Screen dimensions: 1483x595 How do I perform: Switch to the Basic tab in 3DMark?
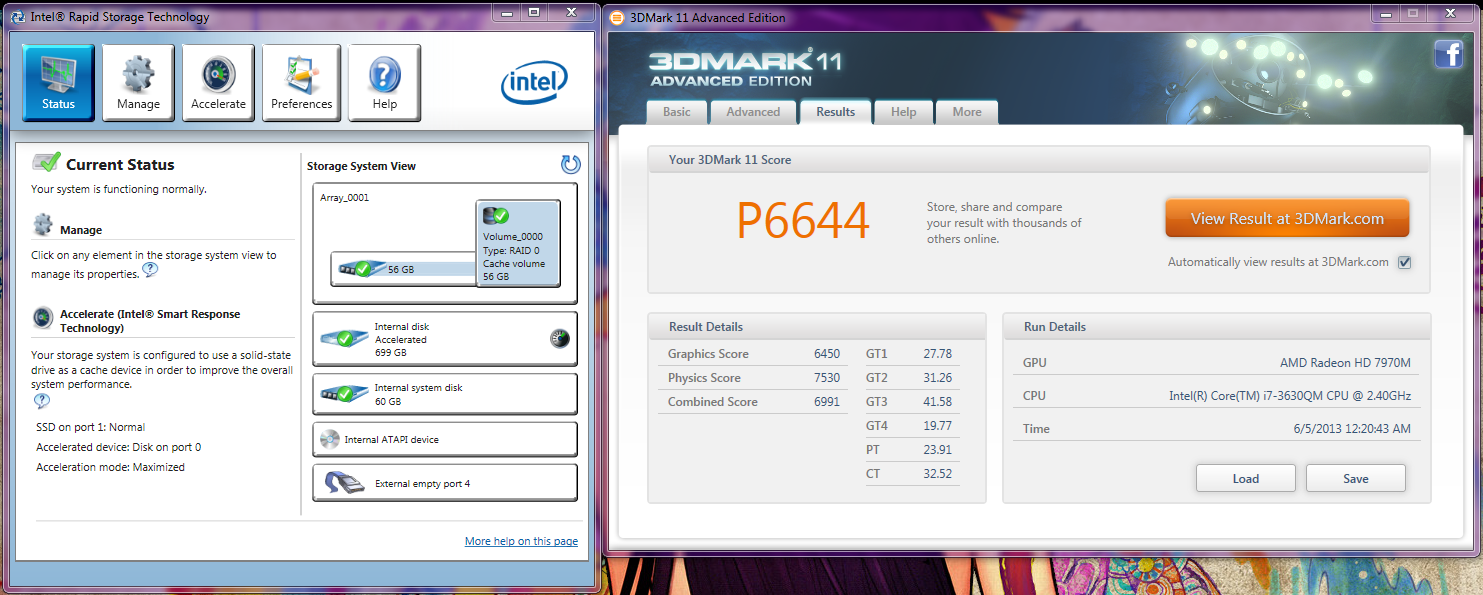click(x=677, y=112)
